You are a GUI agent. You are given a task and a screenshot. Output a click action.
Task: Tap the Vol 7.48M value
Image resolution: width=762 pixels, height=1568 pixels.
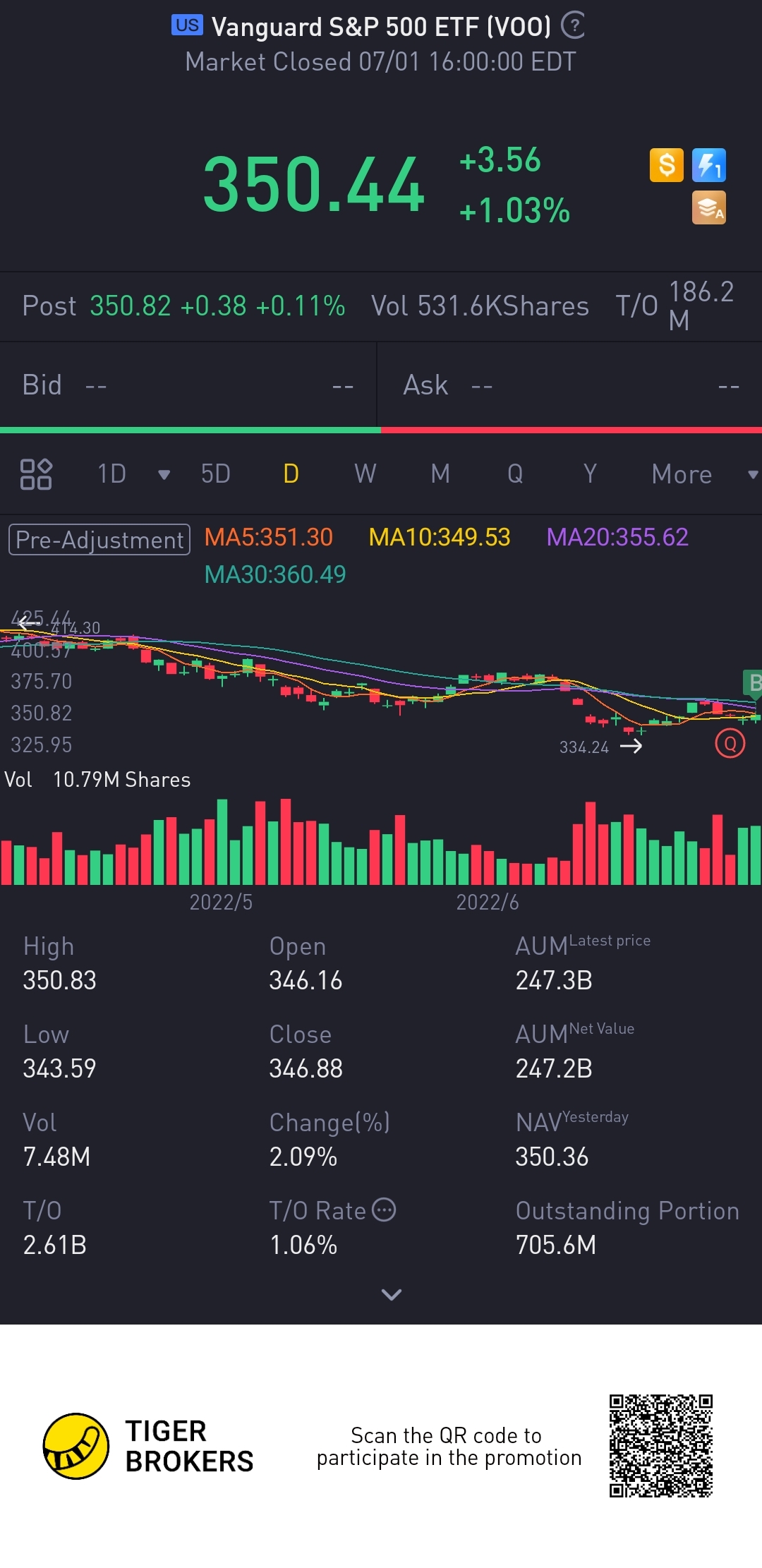pyautogui.click(x=56, y=1157)
